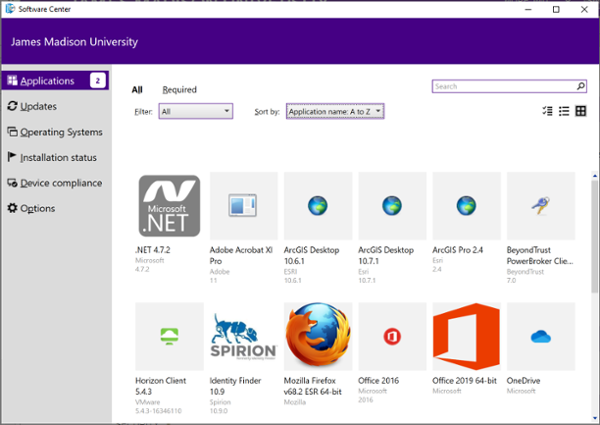The height and width of the screenshot is (425, 600).
Task: Click the Software Center title bar icon
Action: point(10,9)
